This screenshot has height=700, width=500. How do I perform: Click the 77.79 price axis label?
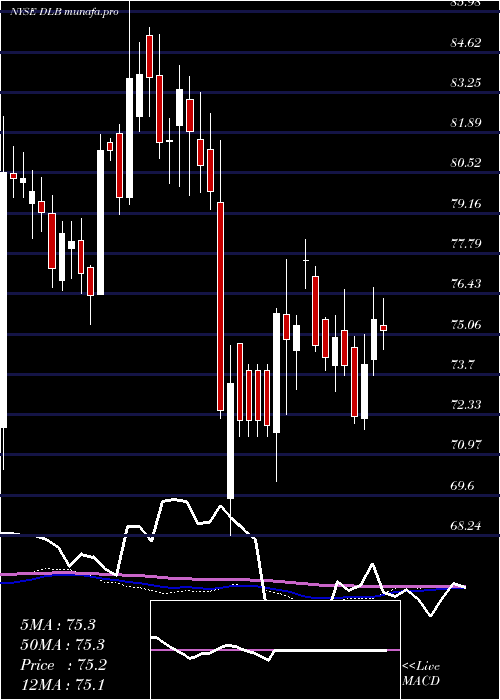466,244
